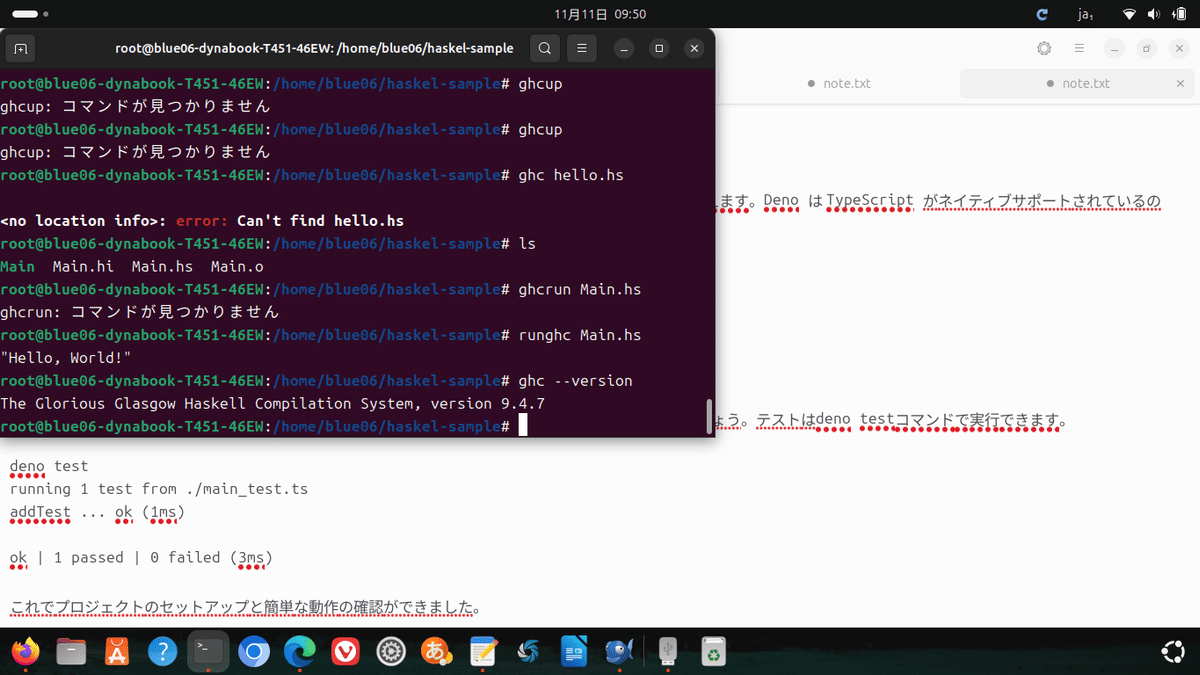Screen dimensions: 1200x675
Task: Mute audio via the volume indicator
Action: pos(1155,15)
